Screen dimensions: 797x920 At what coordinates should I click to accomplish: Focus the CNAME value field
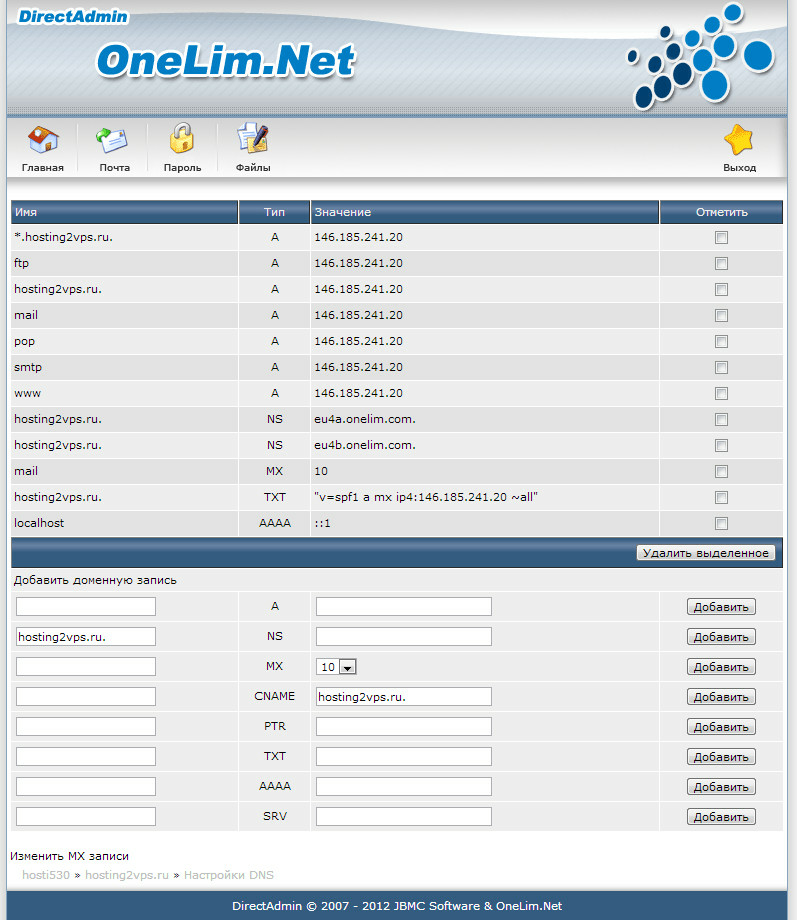pos(404,696)
